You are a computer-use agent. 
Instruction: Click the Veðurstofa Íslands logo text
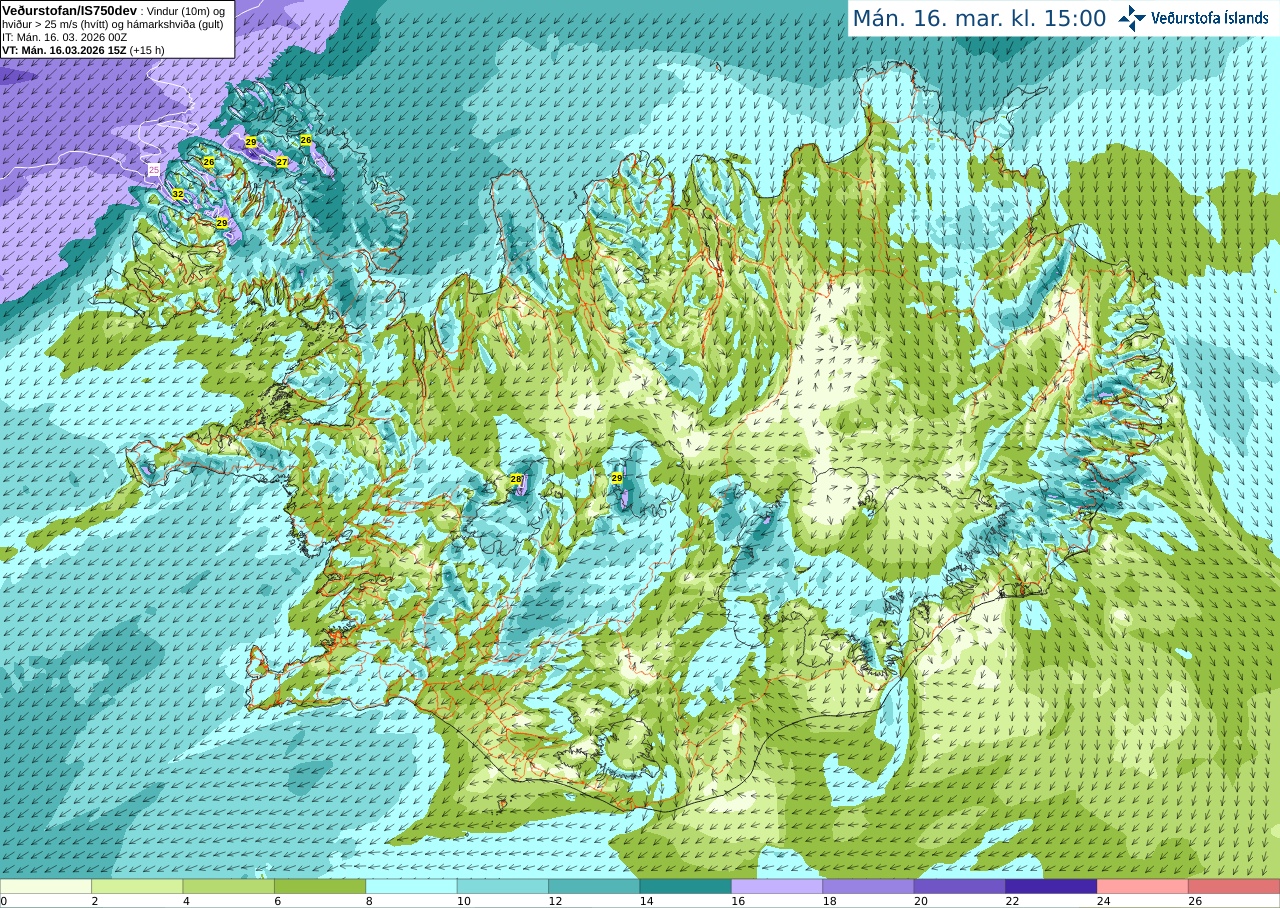coord(1210,18)
